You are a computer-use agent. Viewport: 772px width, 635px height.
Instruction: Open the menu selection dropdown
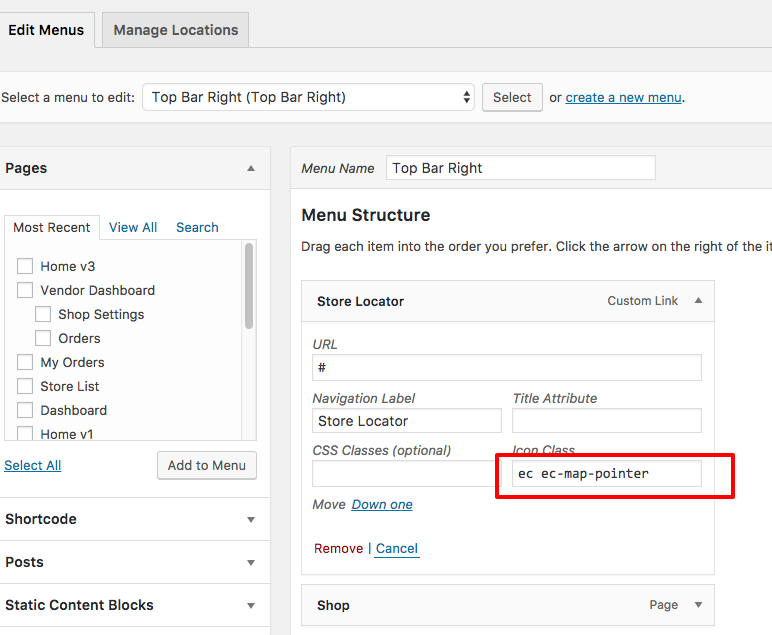[x=308, y=97]
